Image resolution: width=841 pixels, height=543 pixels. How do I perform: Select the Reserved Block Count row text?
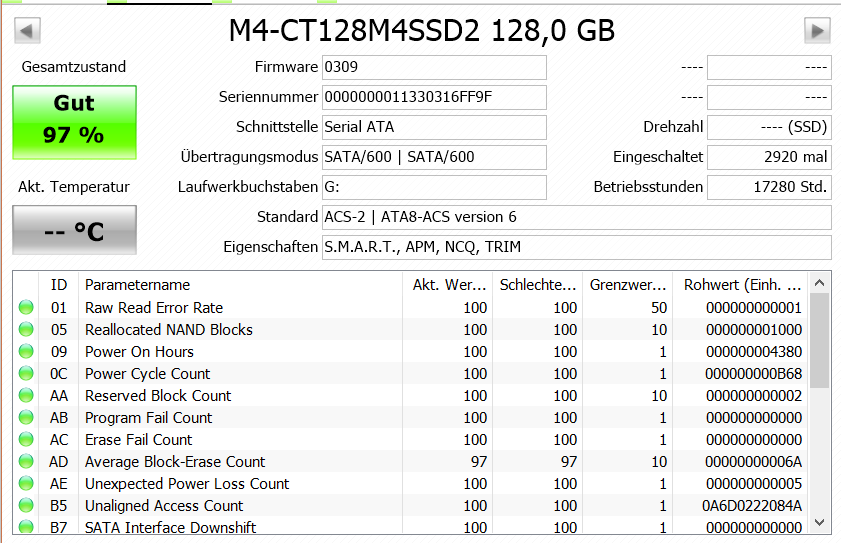(158, 395)
